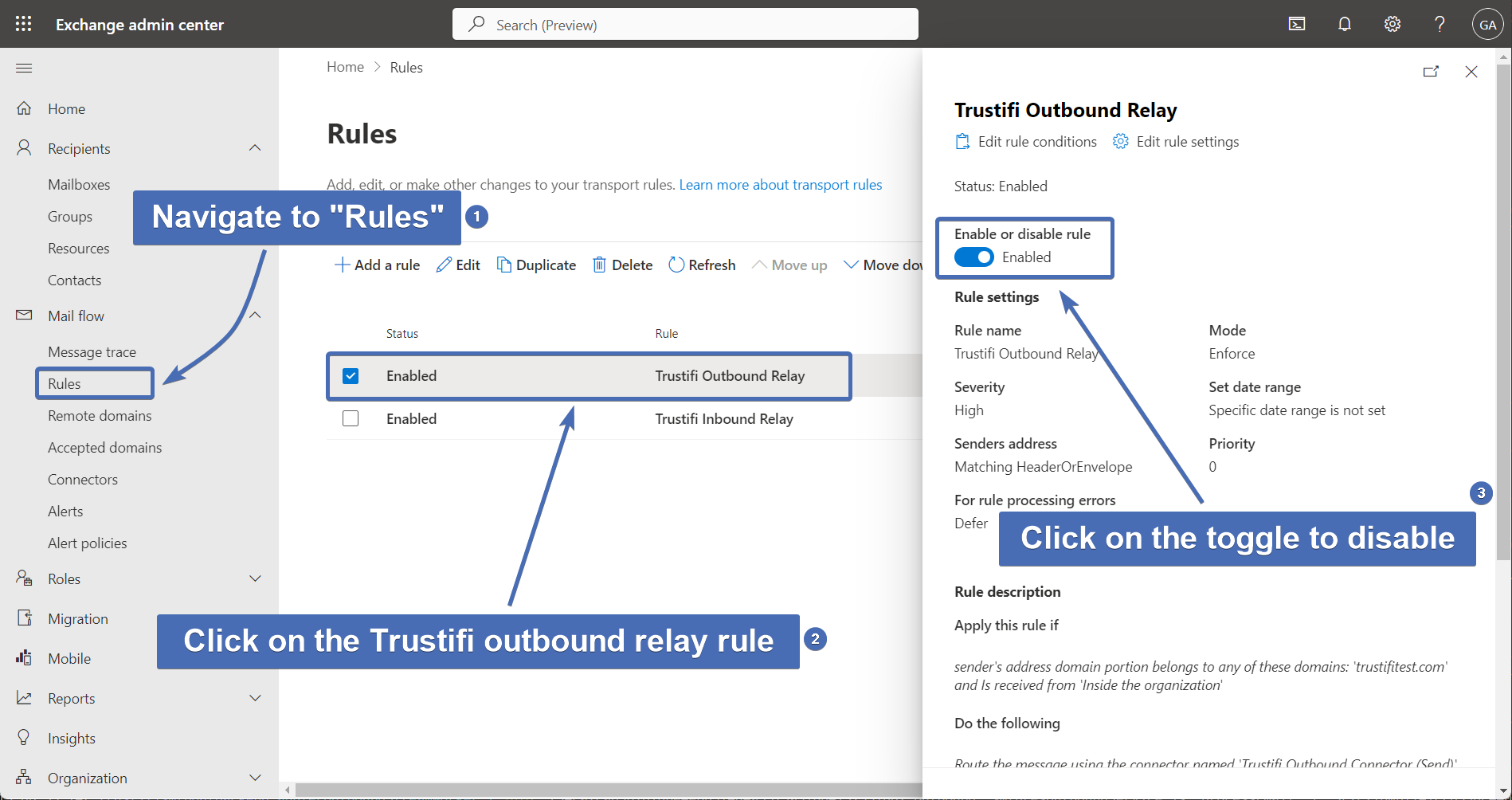Open Cloud Shell terminal icon

(x=1297, y=24)
